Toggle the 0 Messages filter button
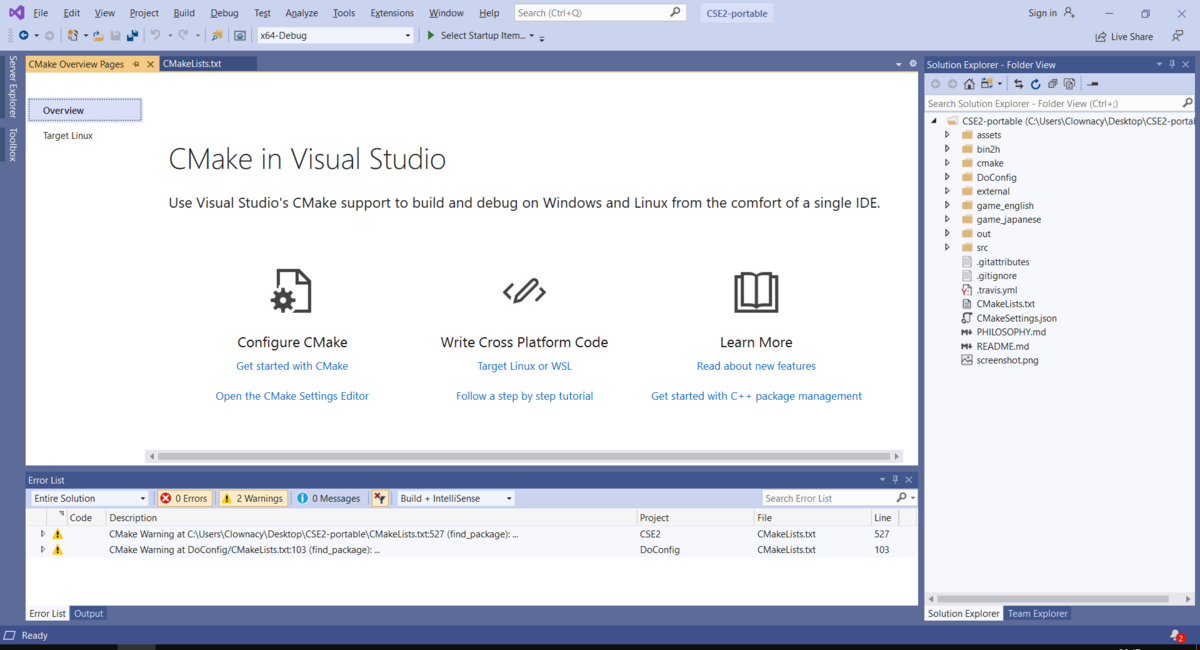 click(328, 498)
